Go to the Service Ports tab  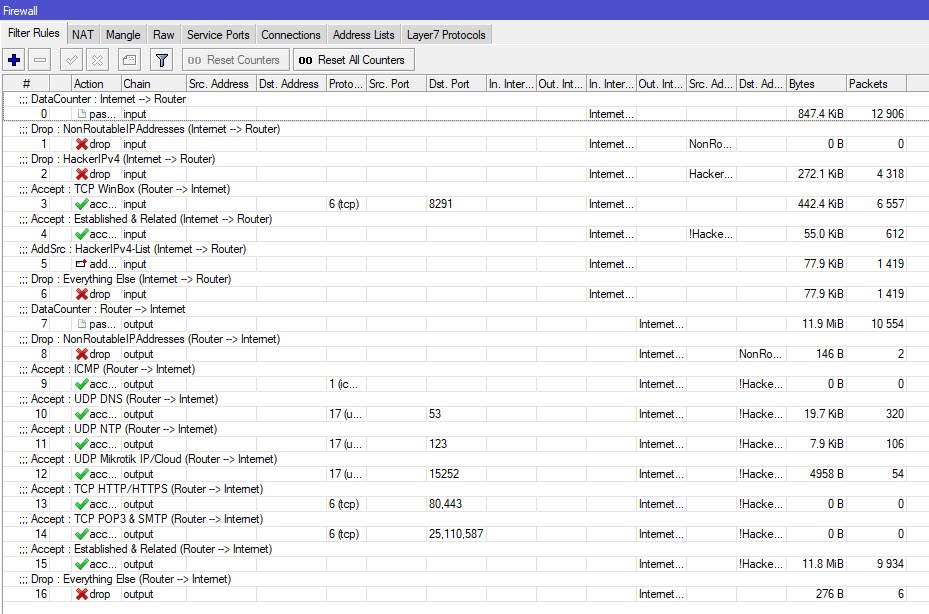coord(218,35)
